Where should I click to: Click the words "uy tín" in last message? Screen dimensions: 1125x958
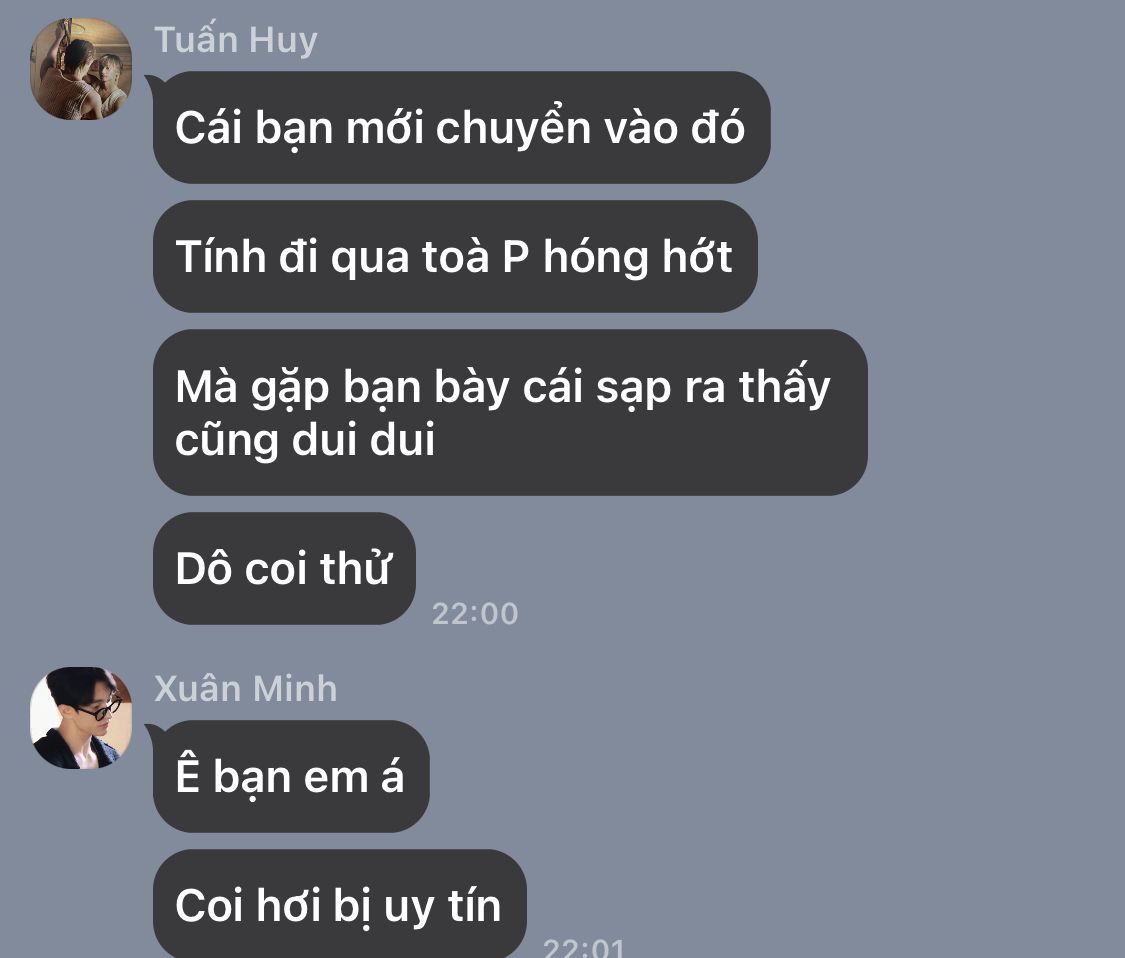coord(443,906)
